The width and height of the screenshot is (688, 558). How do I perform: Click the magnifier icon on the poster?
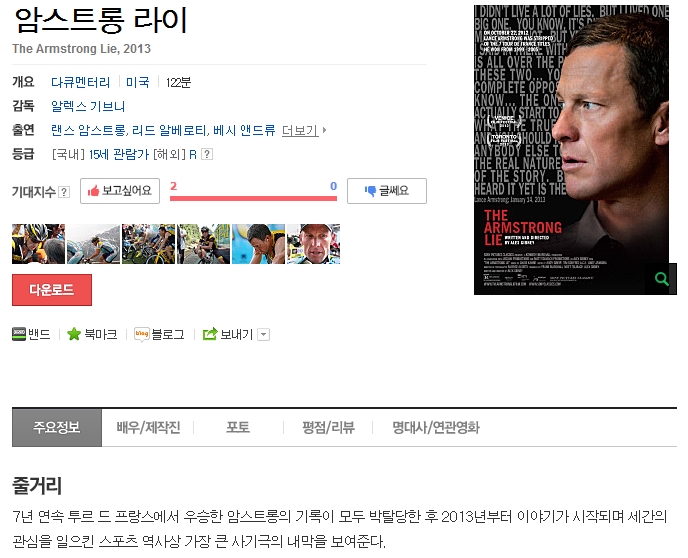[662, 279]
